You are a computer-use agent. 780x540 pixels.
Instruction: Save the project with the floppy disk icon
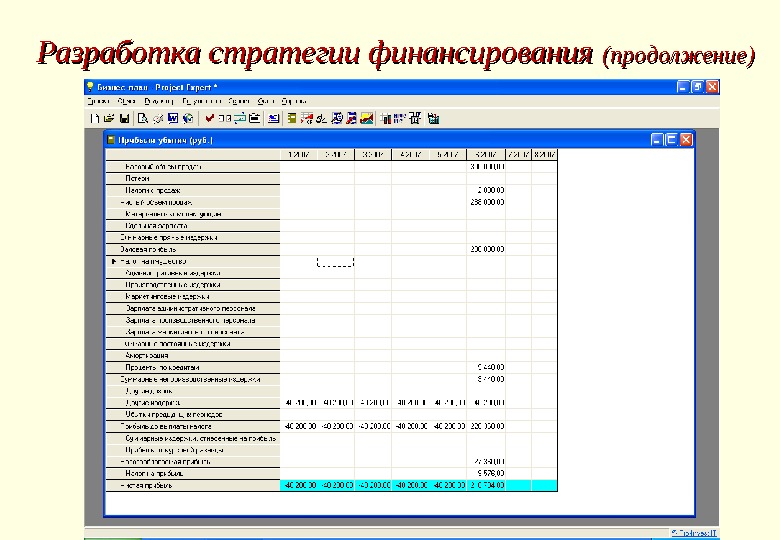pyautogui.click(x=124, y=118)
